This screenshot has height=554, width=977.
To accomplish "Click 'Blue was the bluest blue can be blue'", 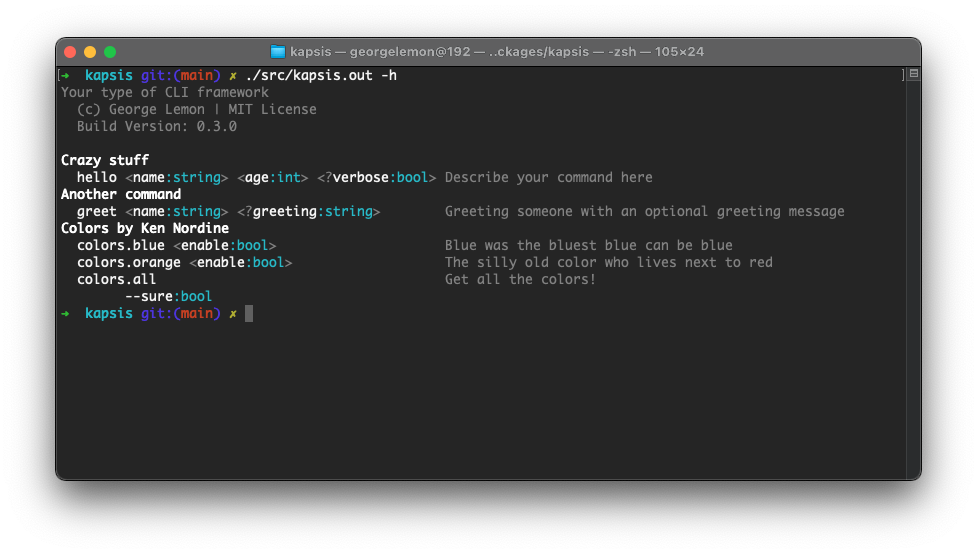I will [x=589, y=246].
